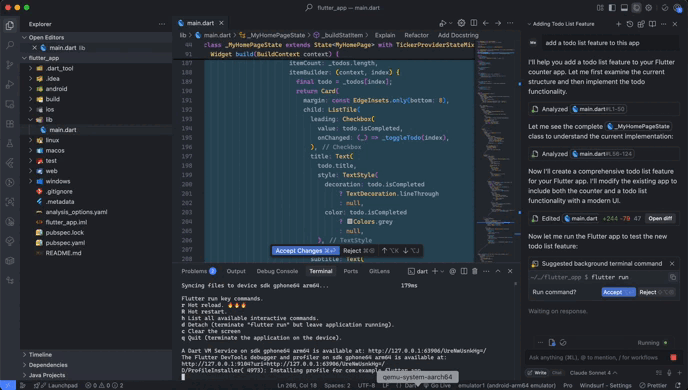Click Windsurf - Settings in status bar

[605, 386]
